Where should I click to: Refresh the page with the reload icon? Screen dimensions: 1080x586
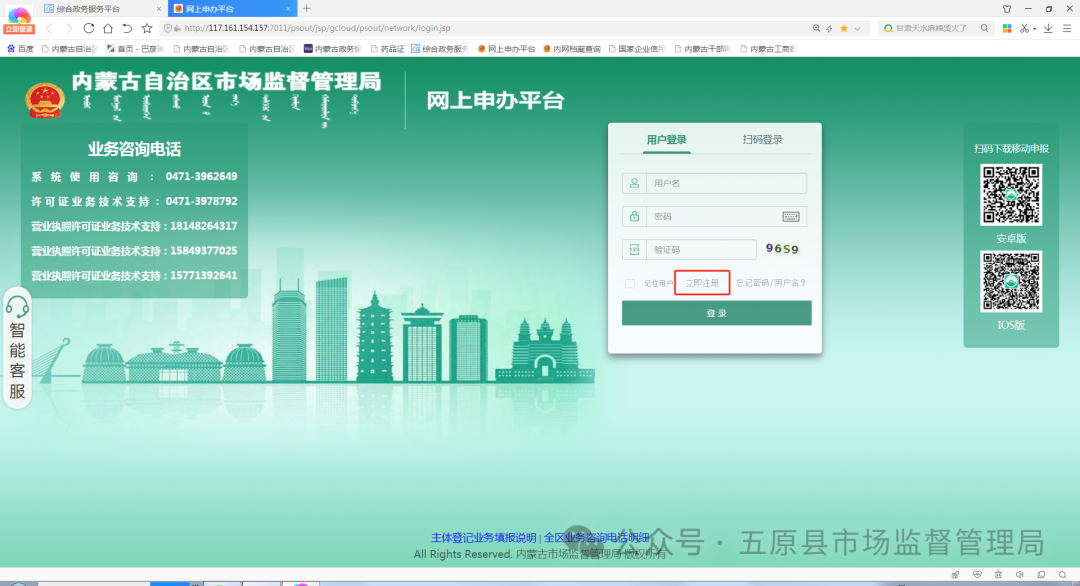coord(89,28)
